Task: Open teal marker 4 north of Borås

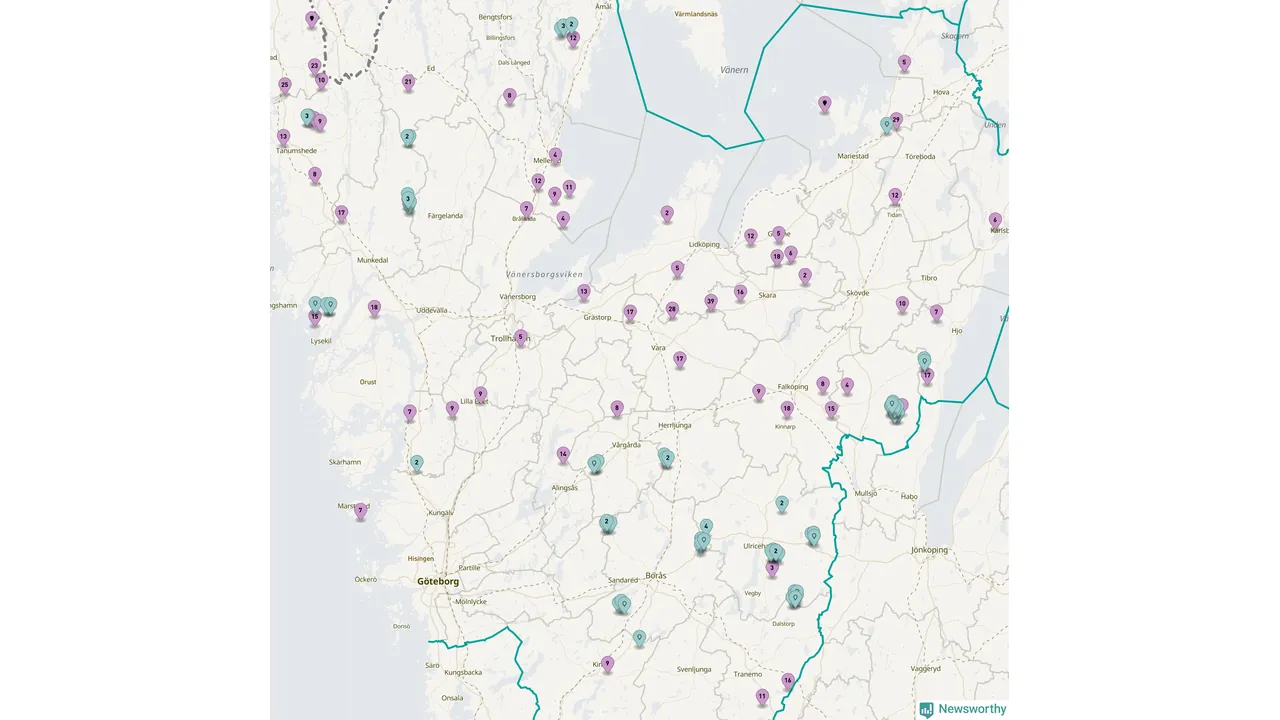Action: [x=706, y=527]
